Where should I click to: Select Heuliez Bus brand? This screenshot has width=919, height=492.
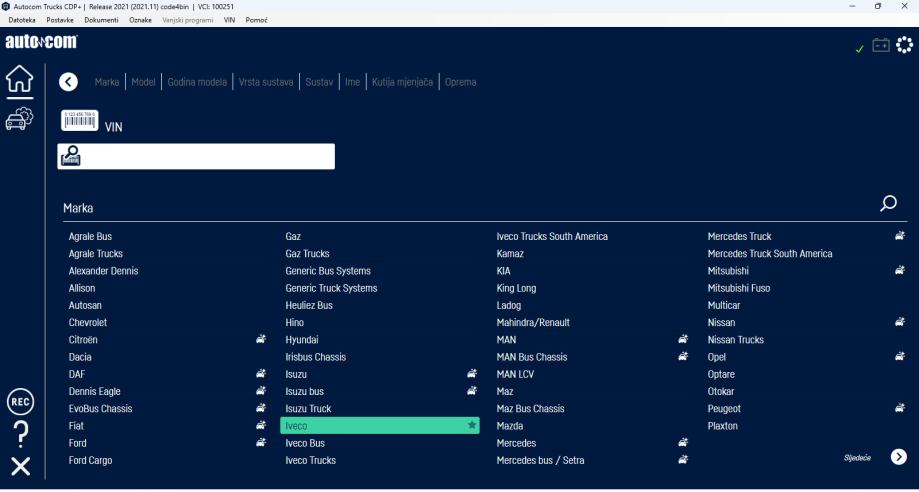tap(309, 306)
